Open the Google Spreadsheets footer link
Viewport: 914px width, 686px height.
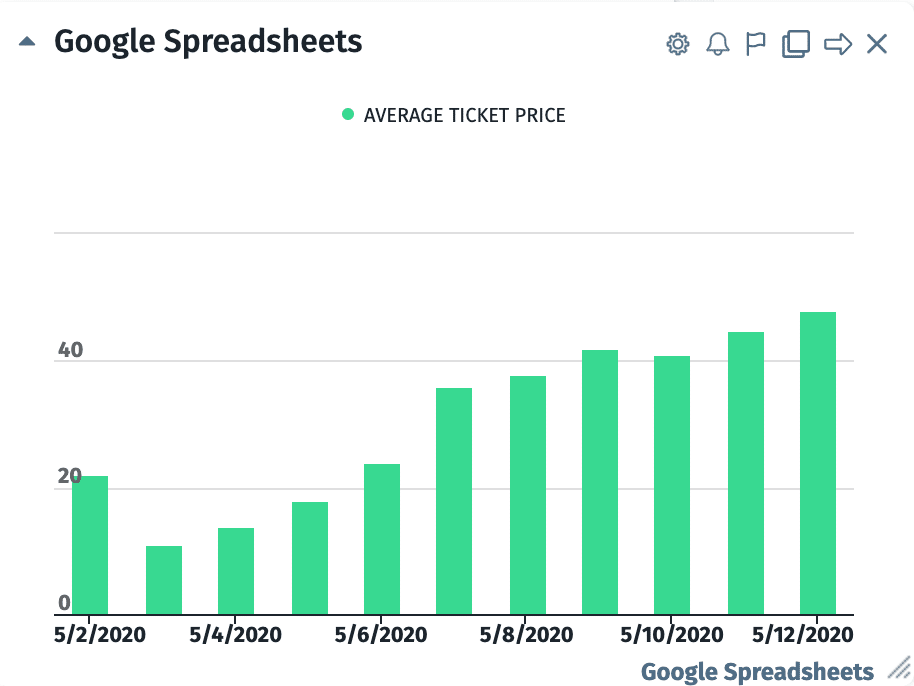coord(757,671)
